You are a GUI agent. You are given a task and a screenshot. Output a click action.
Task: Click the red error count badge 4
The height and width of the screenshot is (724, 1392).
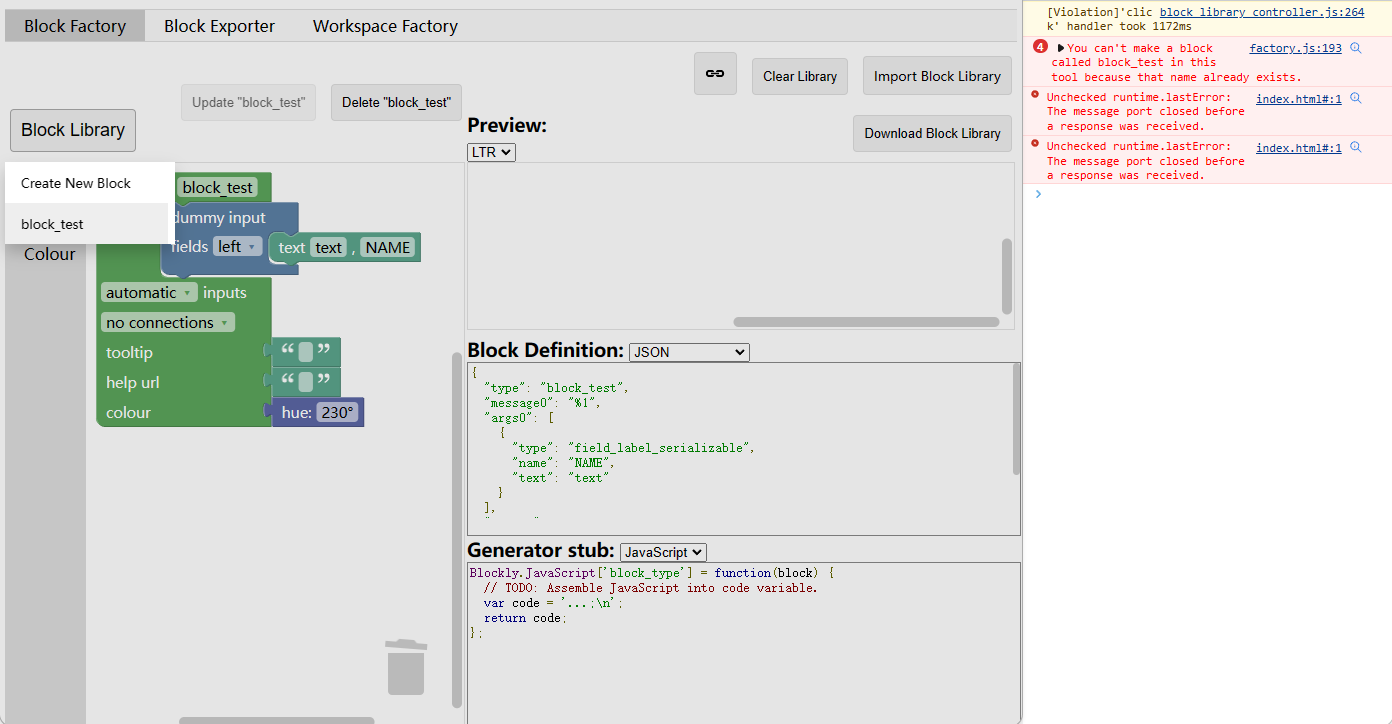(x=1040, y=47)
